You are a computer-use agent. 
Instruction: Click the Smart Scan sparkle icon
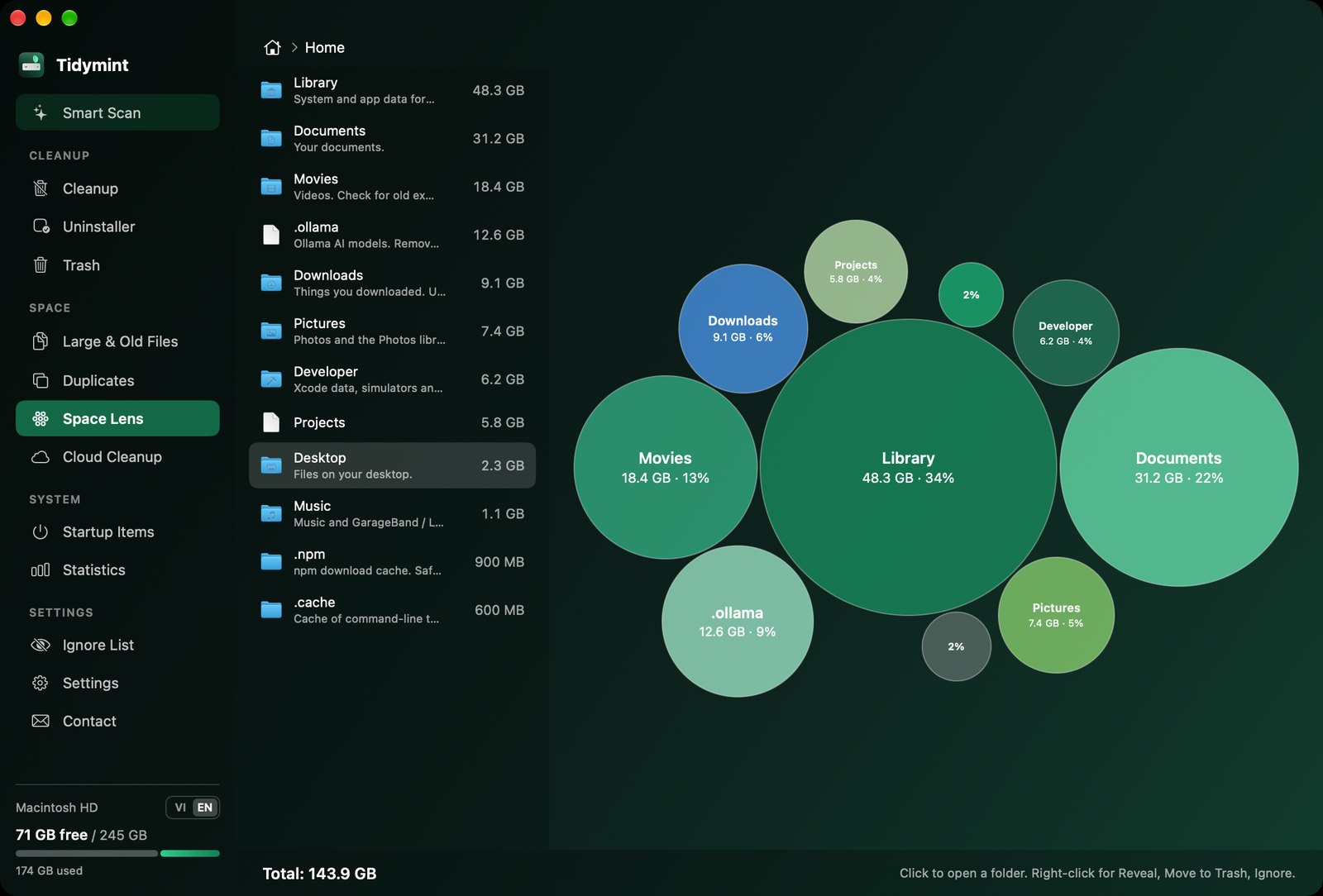40,112
